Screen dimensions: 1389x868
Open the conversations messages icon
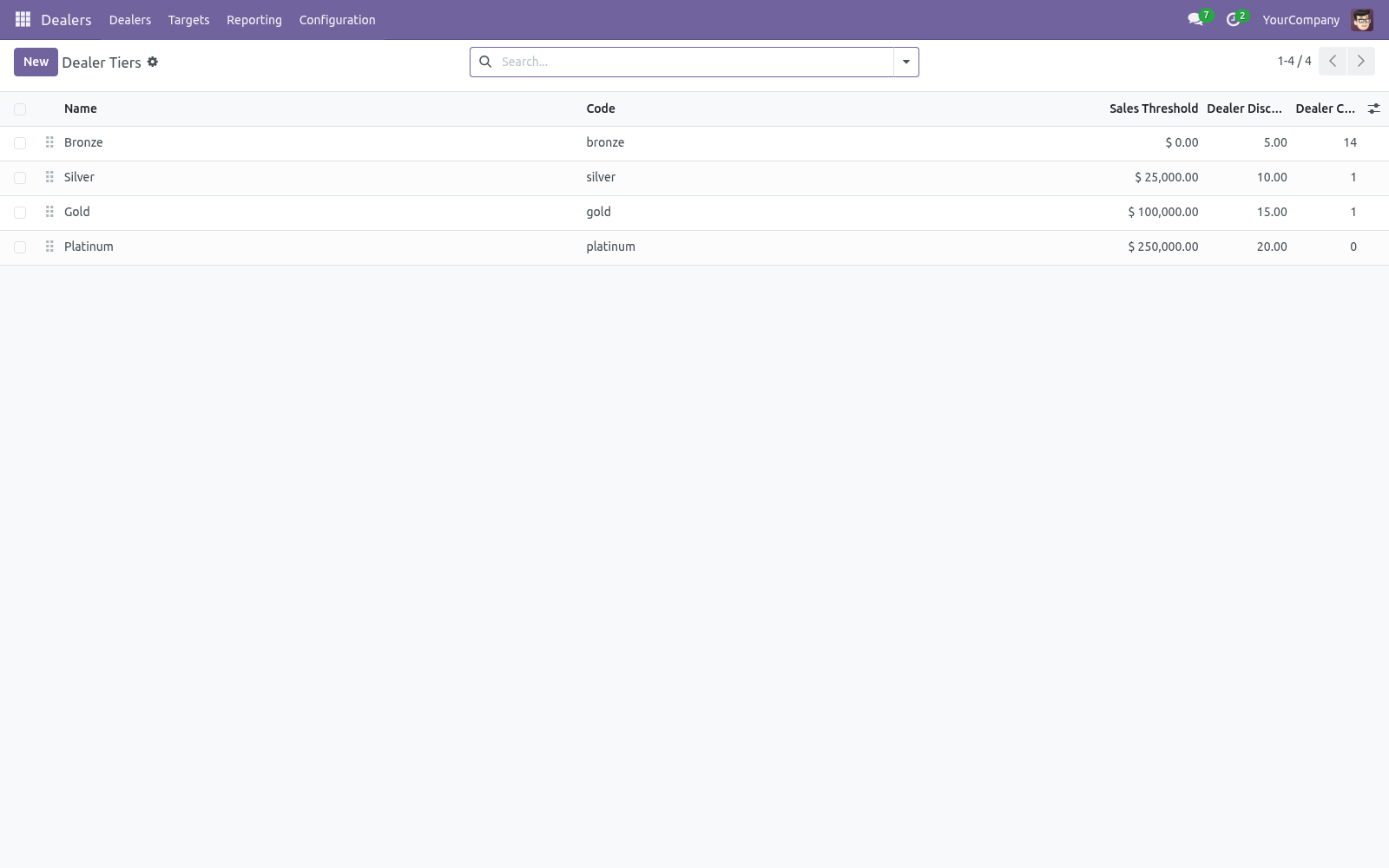click(x=1195, y=19)
